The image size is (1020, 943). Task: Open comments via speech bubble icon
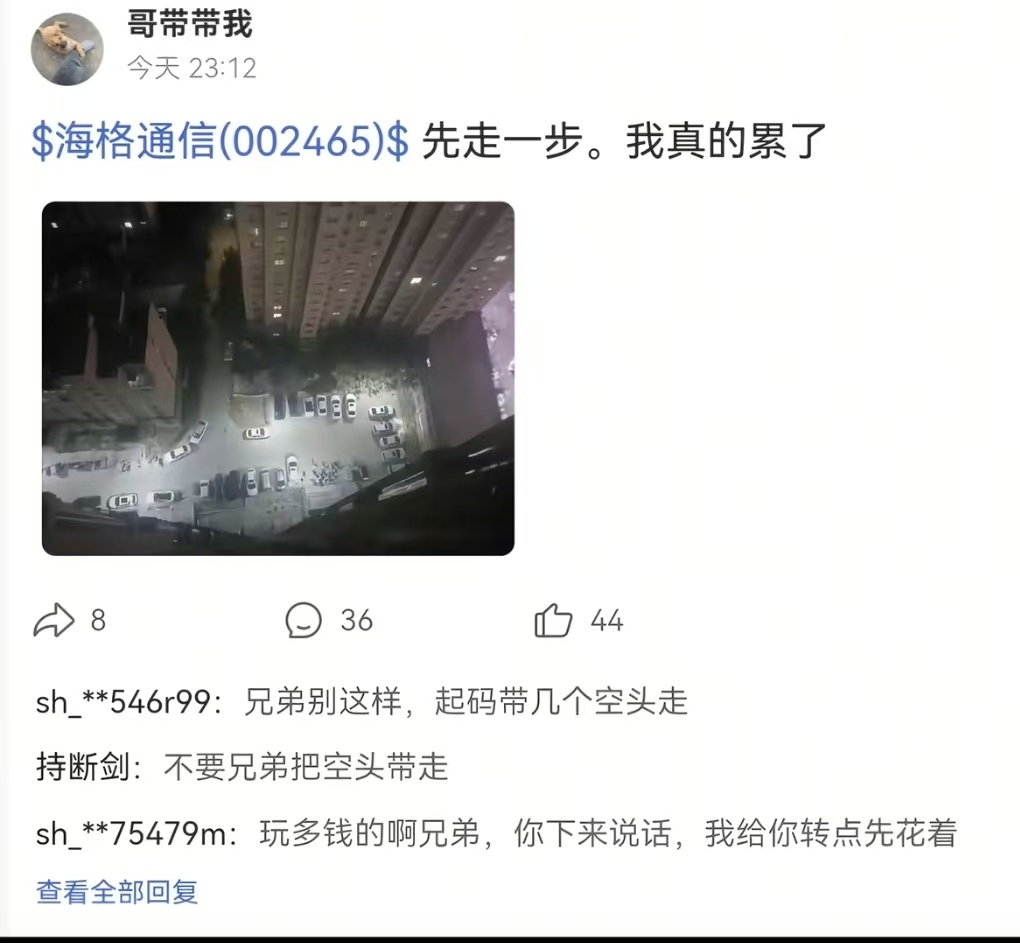[303, 620]
